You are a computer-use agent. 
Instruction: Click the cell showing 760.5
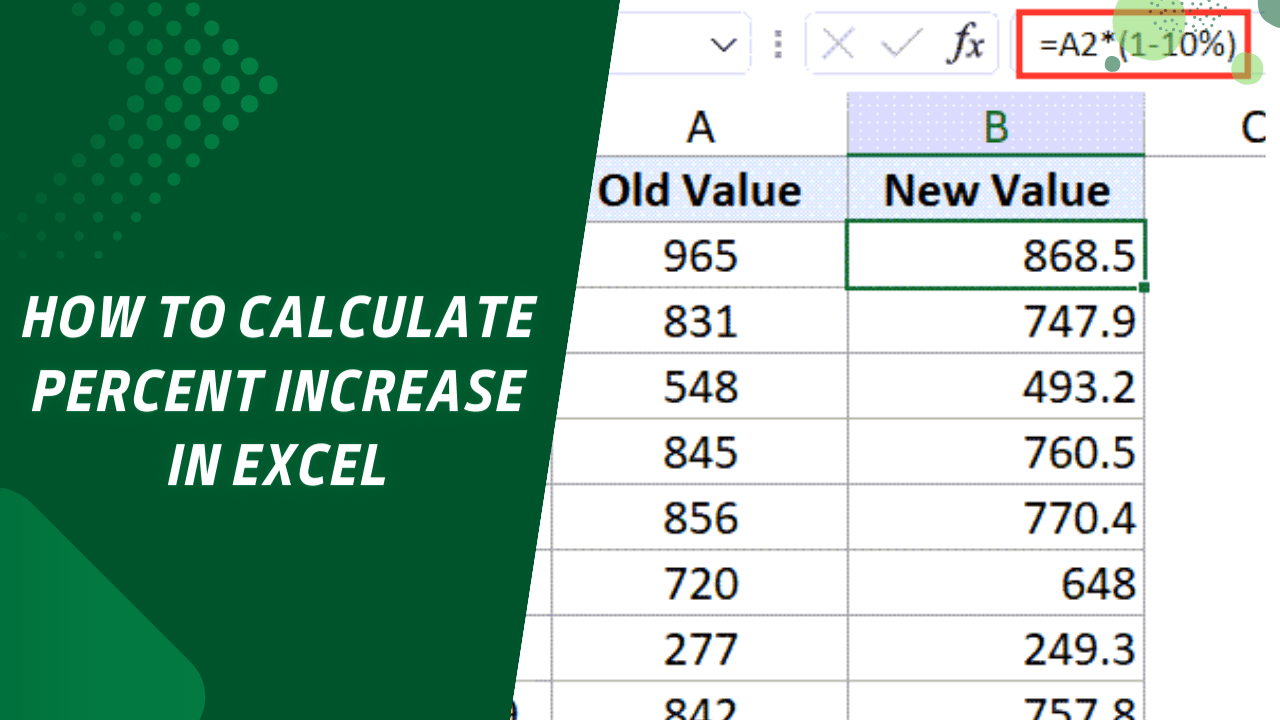pyautogui.click(x=996, y=451)
